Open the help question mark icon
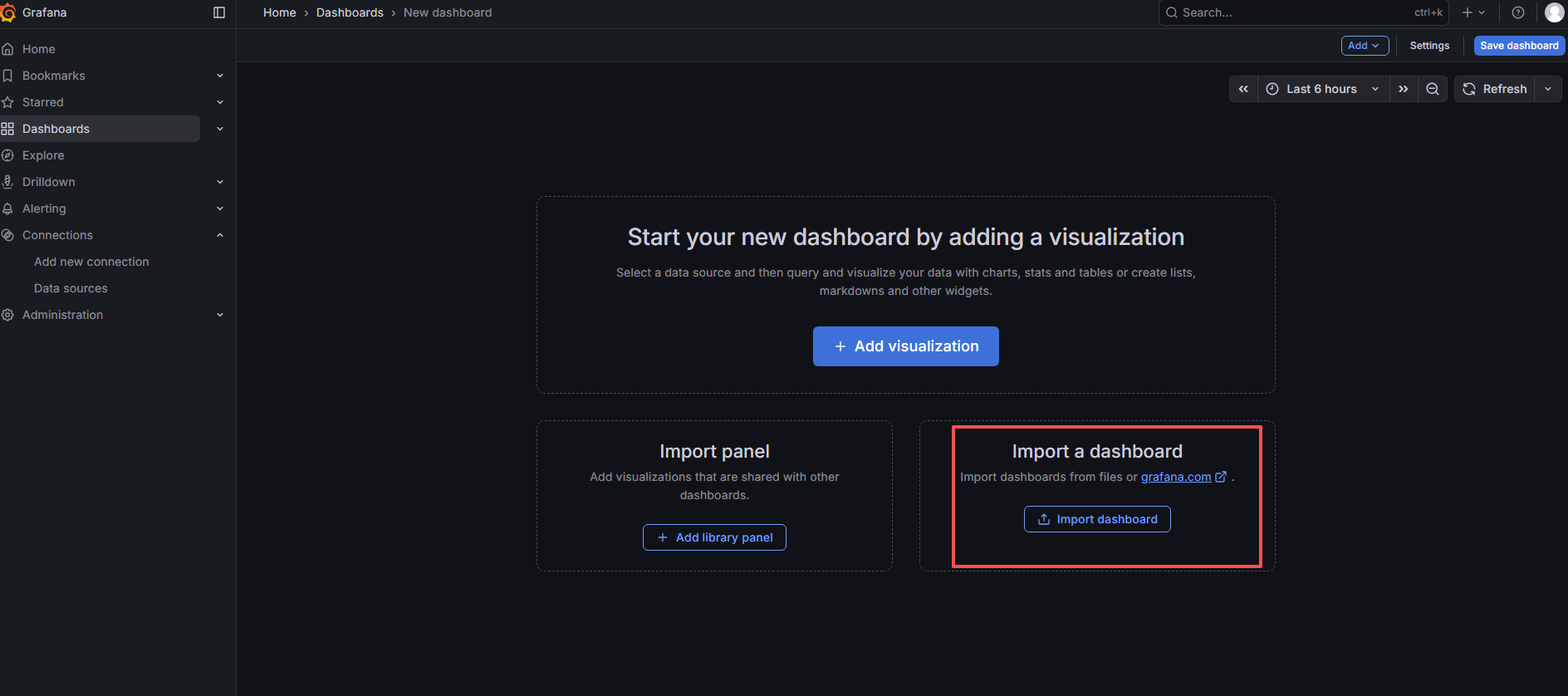The image size is (1568, 696). (x=1518, y=12)
